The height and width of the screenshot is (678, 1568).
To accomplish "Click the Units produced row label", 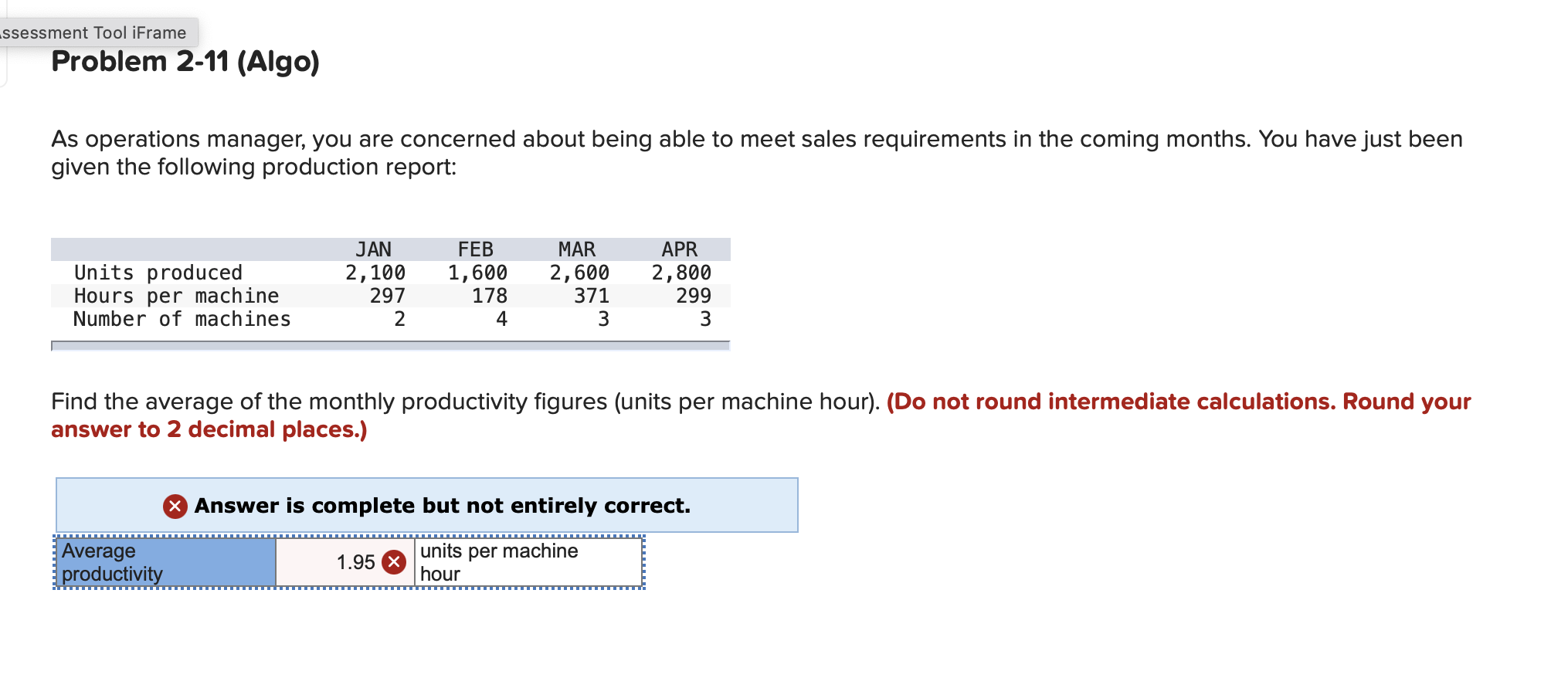I will point(158,272).
